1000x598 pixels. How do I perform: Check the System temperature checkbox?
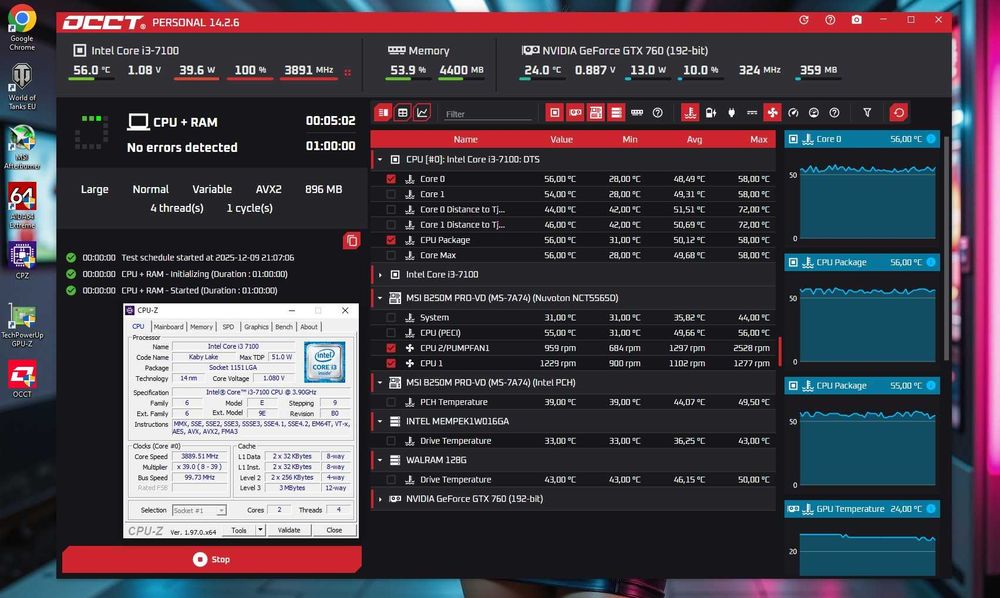(x=391, y=317)
